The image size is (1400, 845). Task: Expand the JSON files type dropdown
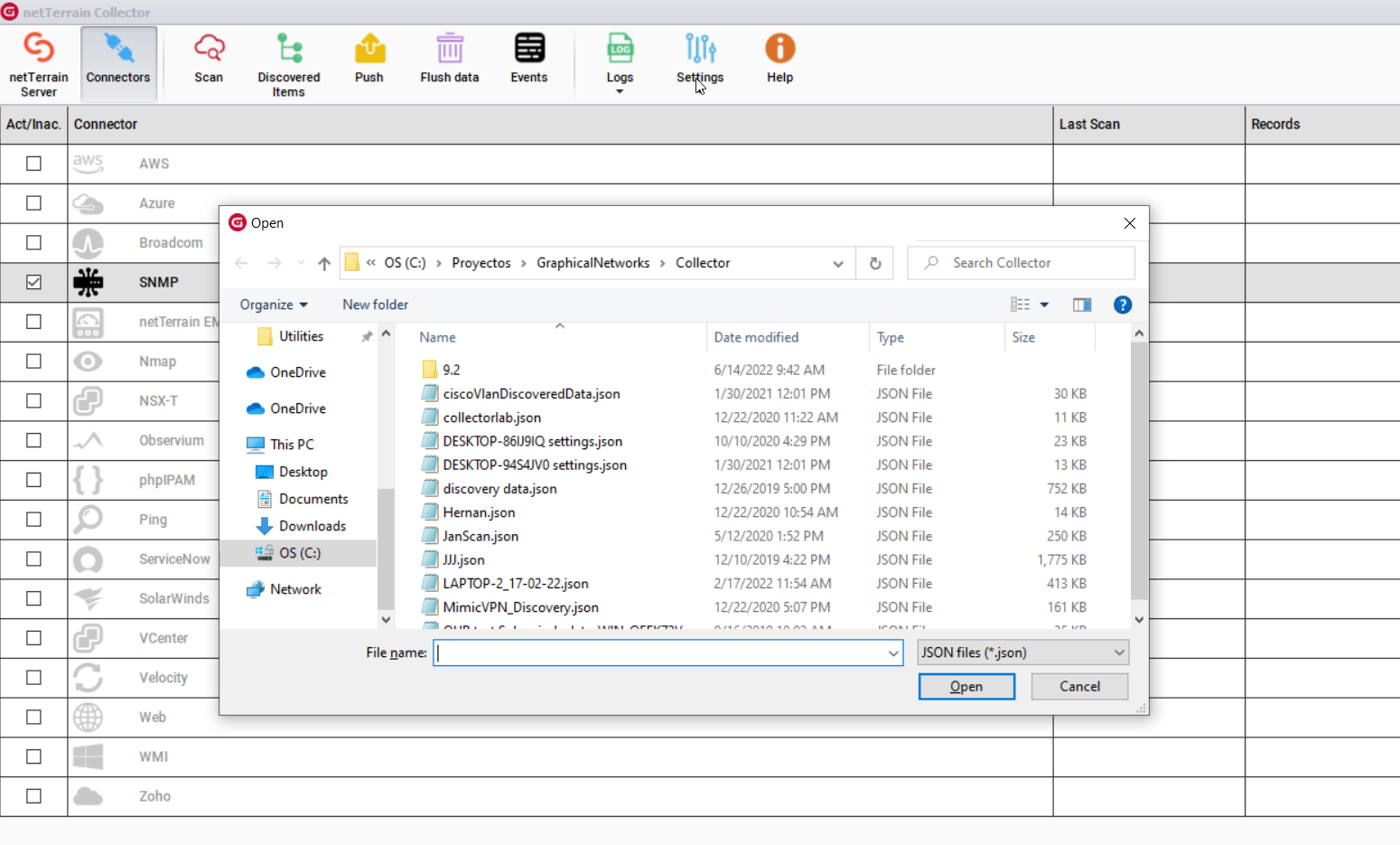tap(1022, 653)
